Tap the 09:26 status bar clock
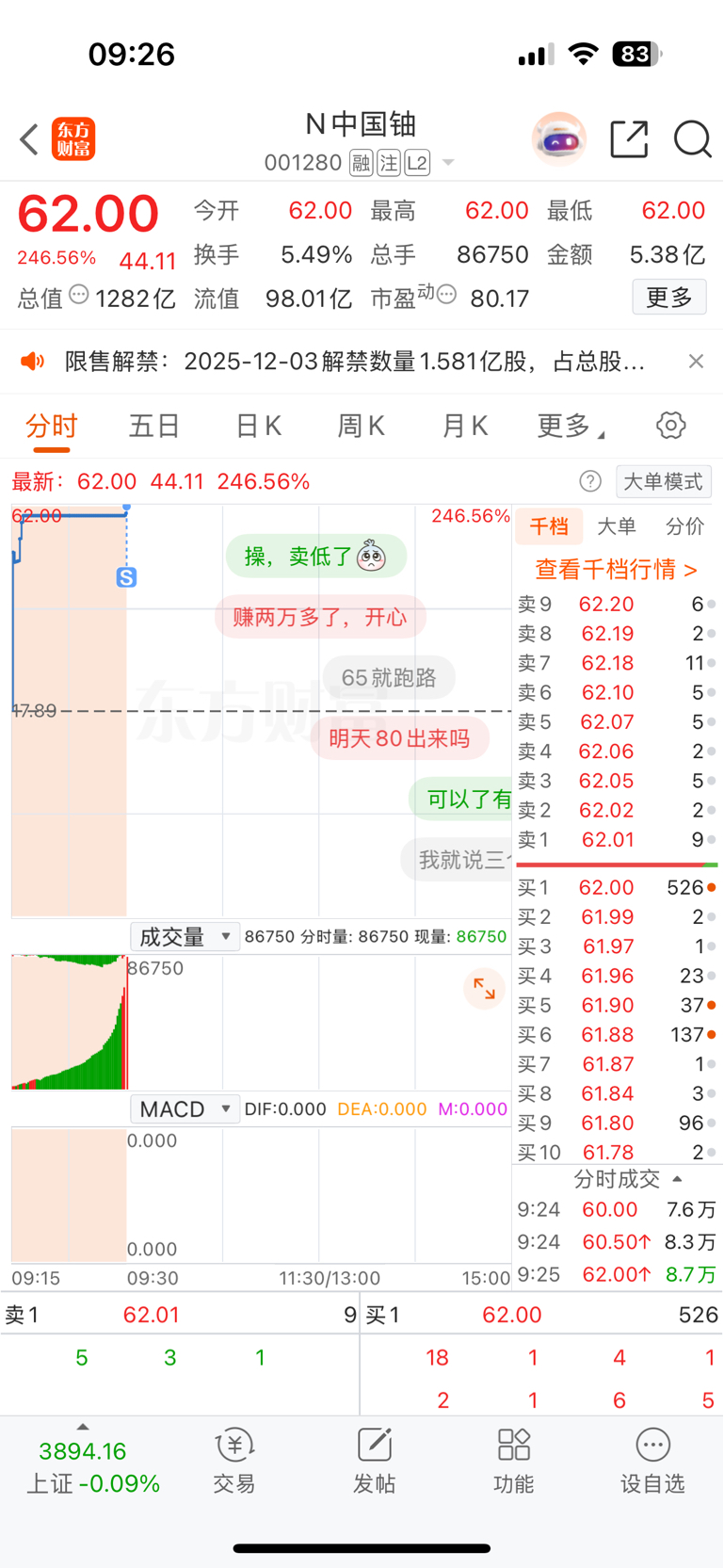Screen dimensions: 724x1568 (x=132, y=55)
